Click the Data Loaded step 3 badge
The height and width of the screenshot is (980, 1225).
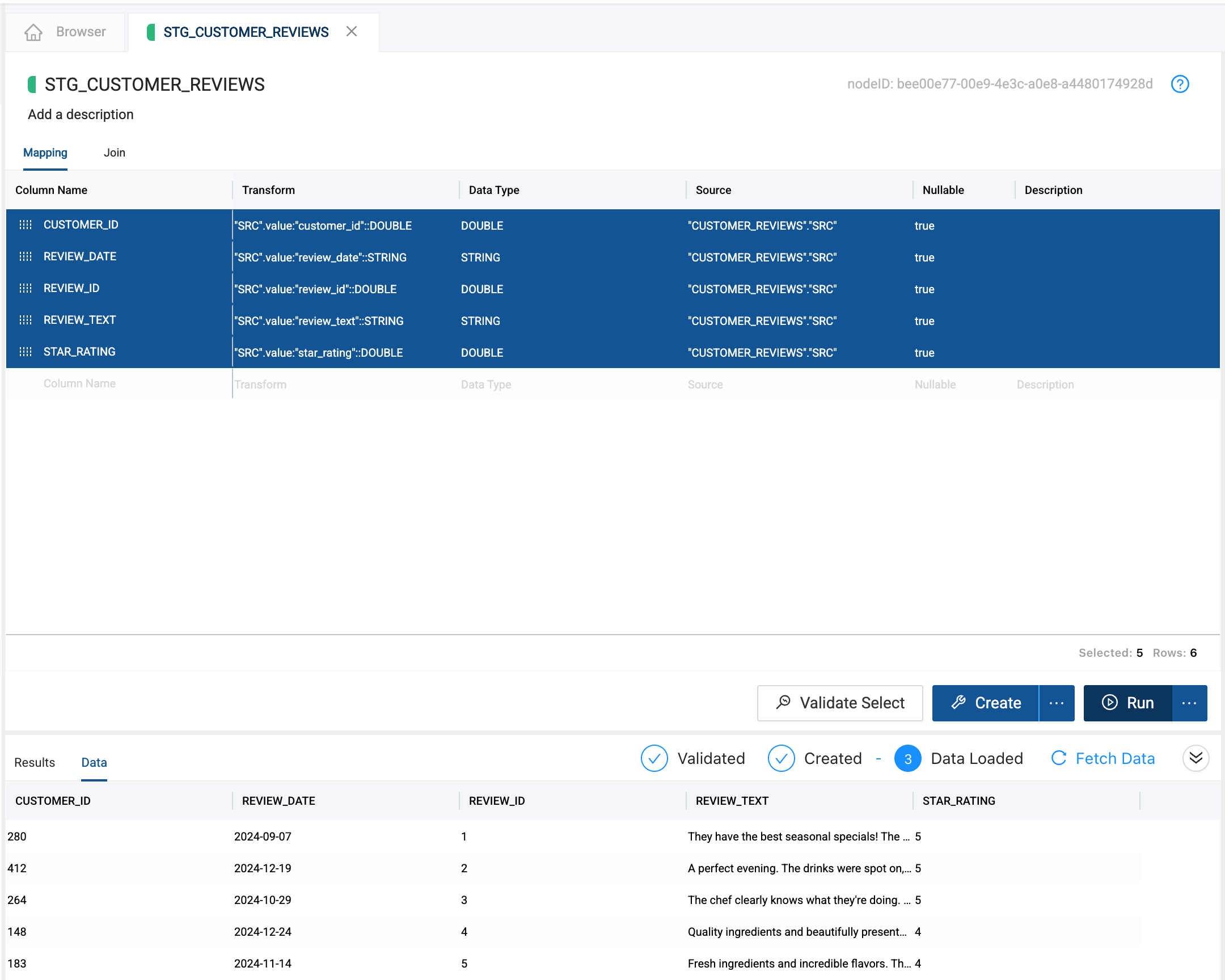click(907, 758)
